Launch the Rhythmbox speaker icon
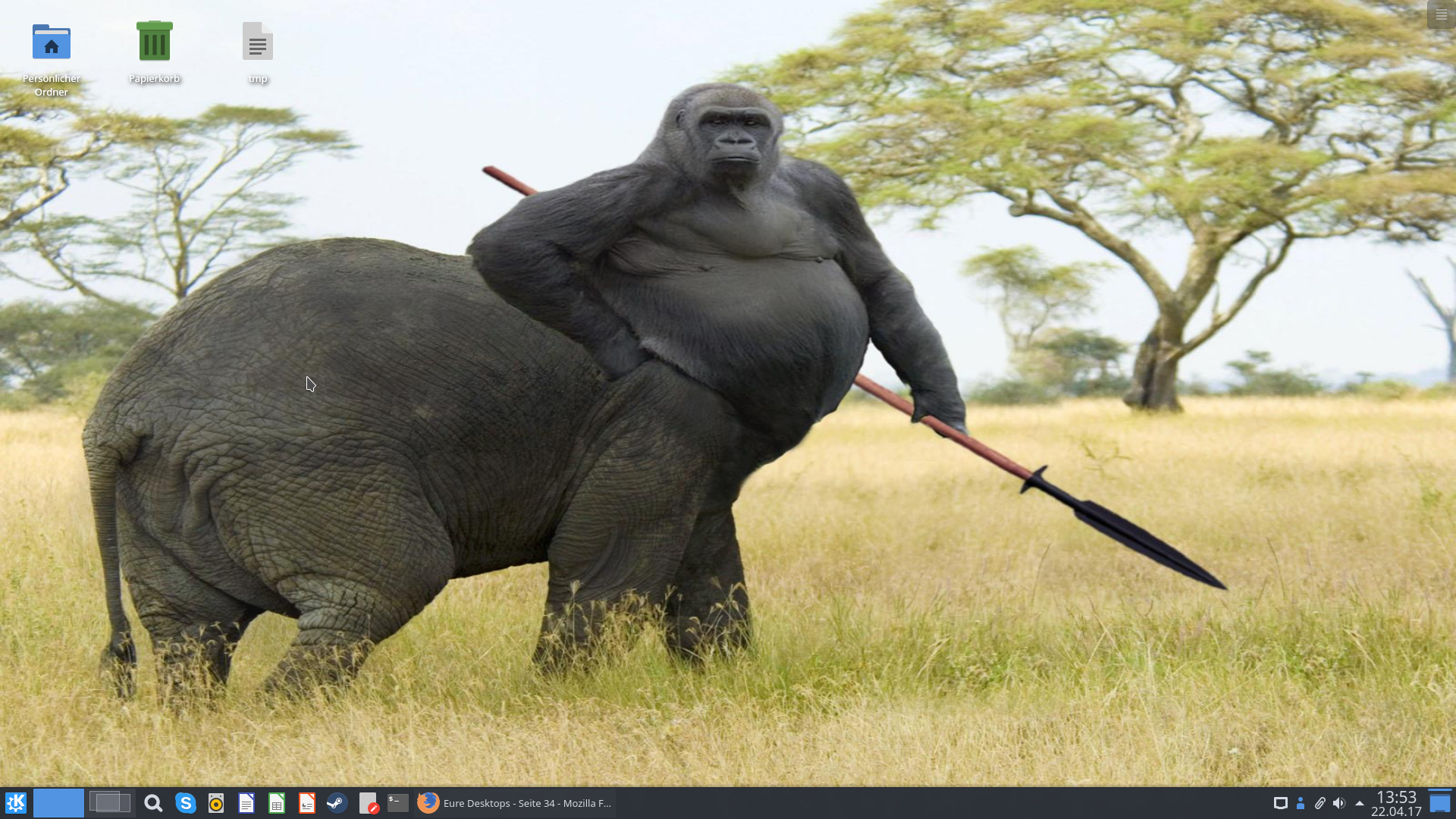Image resolution: width=1456 pixels, height=819 pixels. (x=216, y=803)
